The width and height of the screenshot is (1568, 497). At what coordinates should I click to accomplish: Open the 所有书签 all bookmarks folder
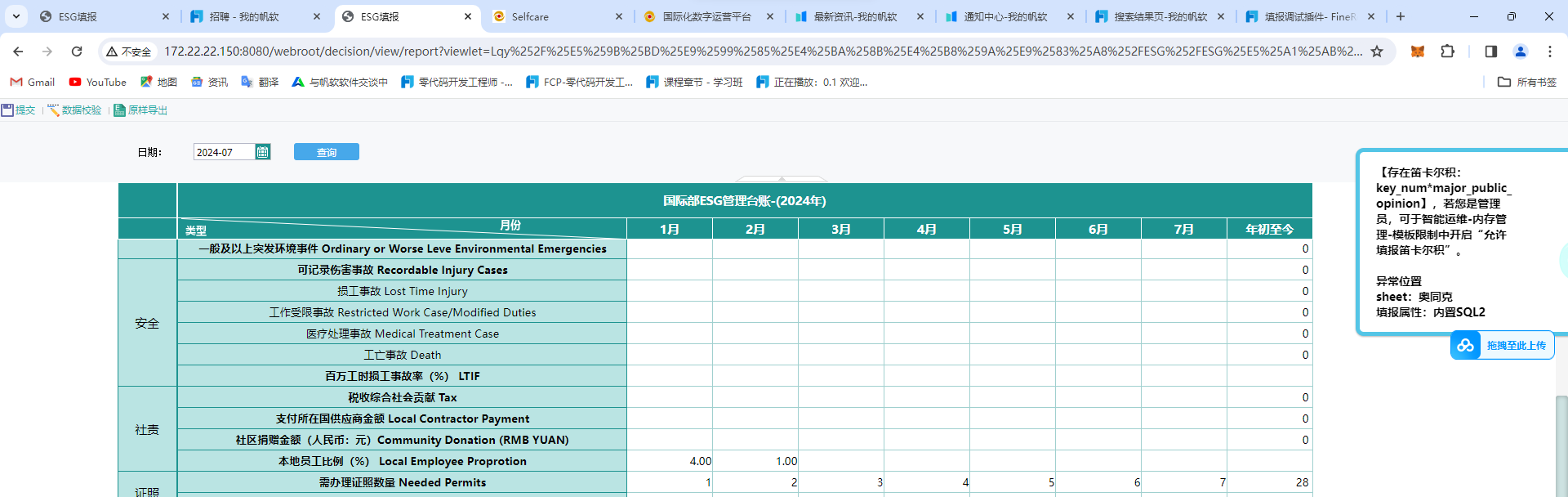(x=1527, y=82)
